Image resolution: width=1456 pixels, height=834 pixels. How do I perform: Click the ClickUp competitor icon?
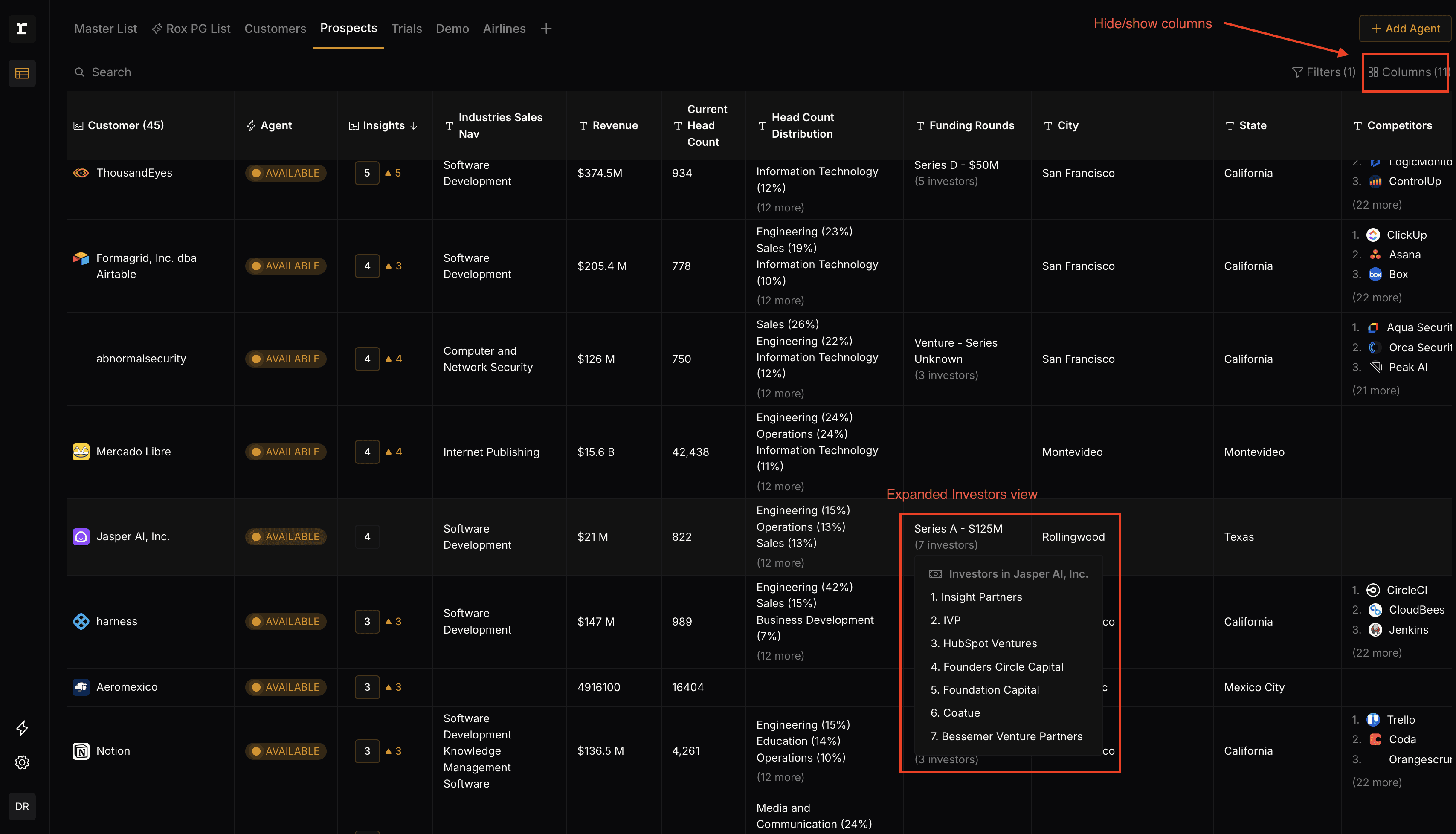click(x=1373, y=235)
